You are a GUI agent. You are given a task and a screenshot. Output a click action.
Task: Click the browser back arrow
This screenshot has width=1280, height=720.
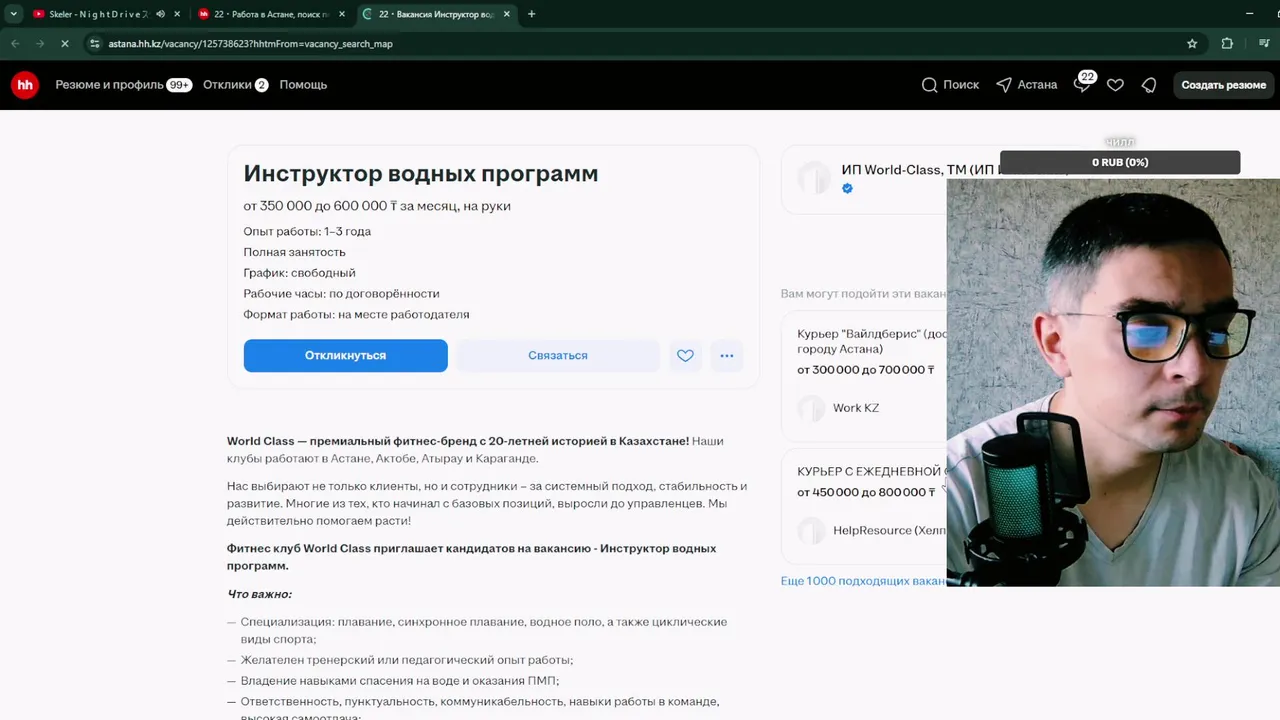point(15,44)
